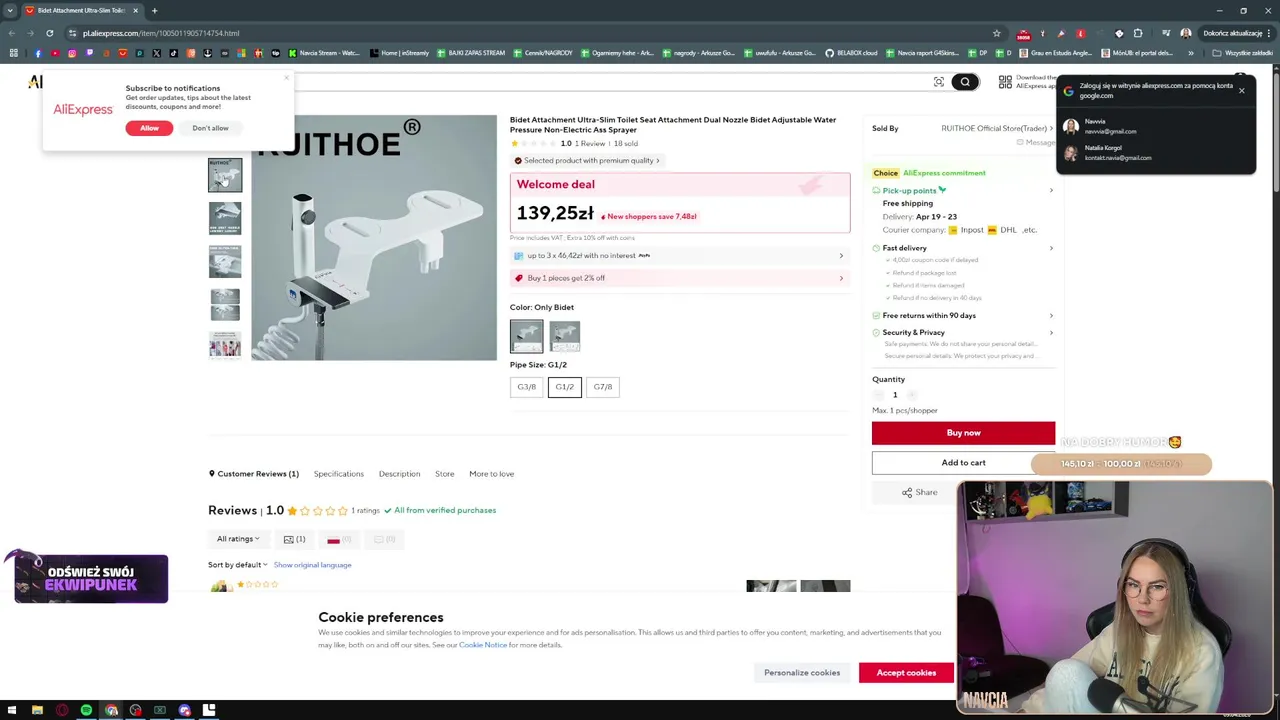Expand Security & Privacy details
1280x720 pixels.
963,333
